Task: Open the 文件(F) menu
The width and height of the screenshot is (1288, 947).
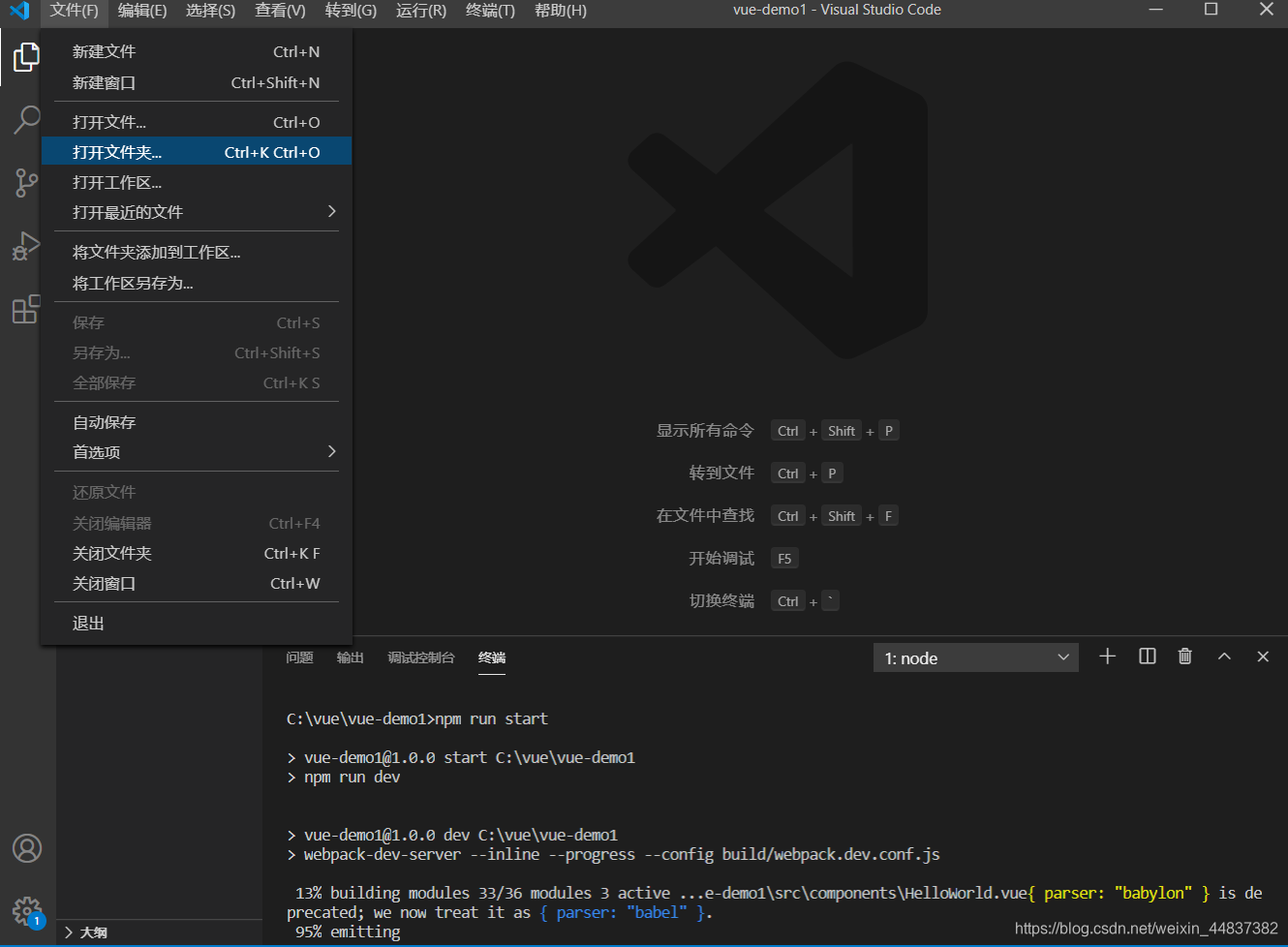Action: [75, 11]
